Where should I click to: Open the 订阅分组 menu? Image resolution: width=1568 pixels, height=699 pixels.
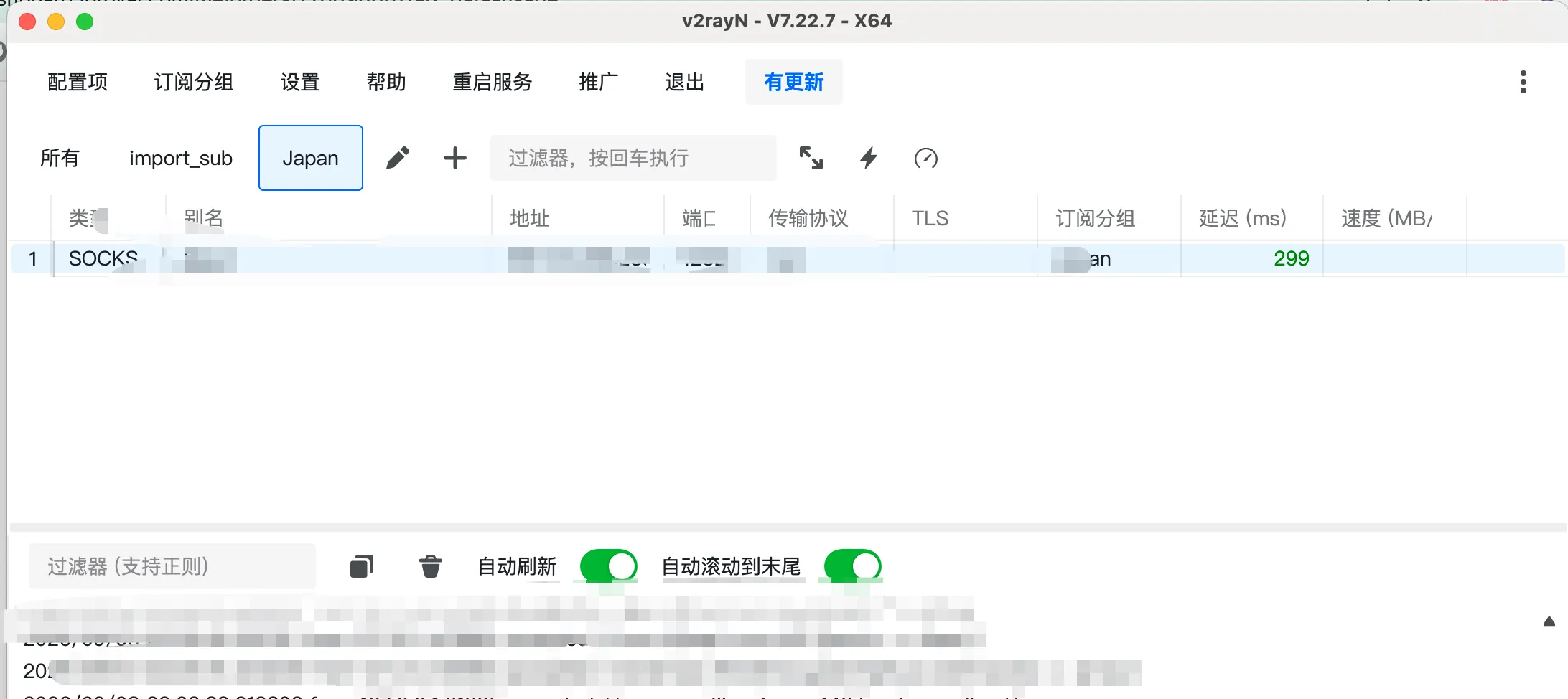pyautogui.click(x=194, y=82)
